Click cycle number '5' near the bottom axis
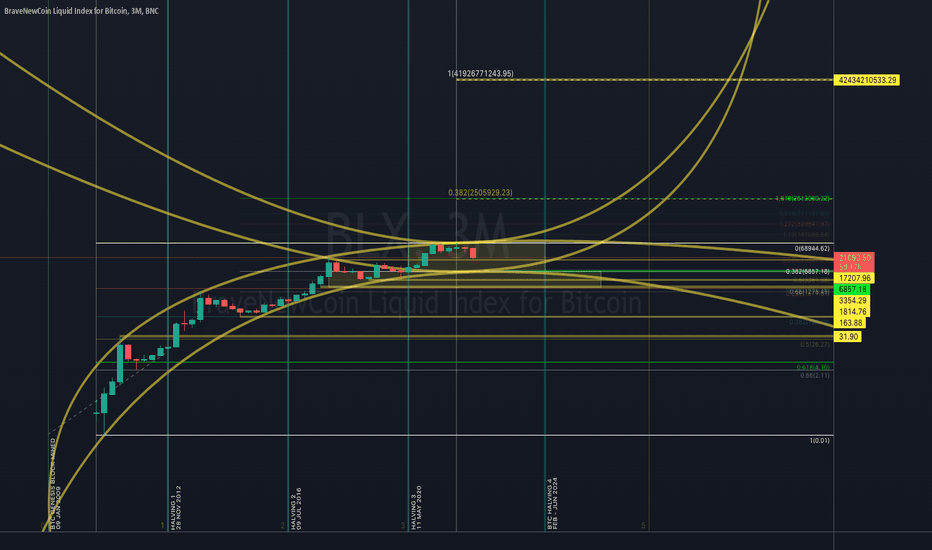932x550 pixels. pyautogui.click(x=643, y=526)
